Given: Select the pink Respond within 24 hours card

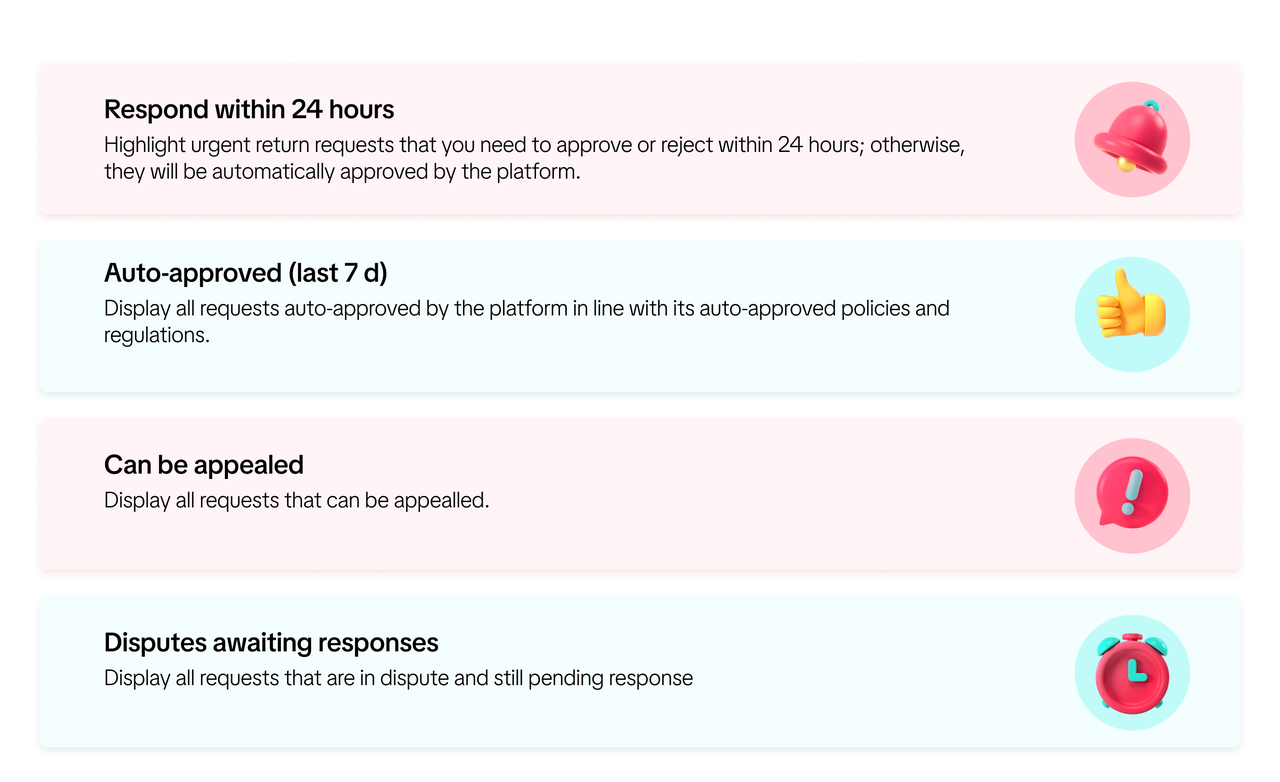Looking at the screenshot, I should pos(640,139).
